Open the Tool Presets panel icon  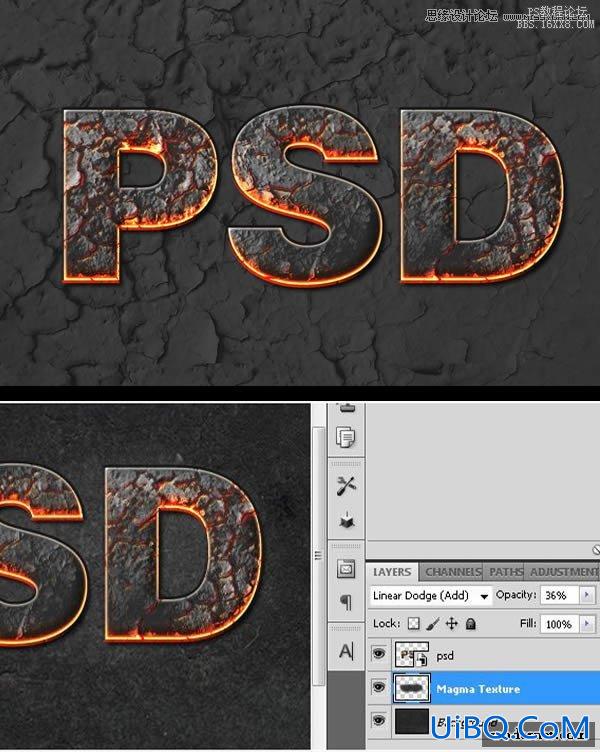point(346,486)
